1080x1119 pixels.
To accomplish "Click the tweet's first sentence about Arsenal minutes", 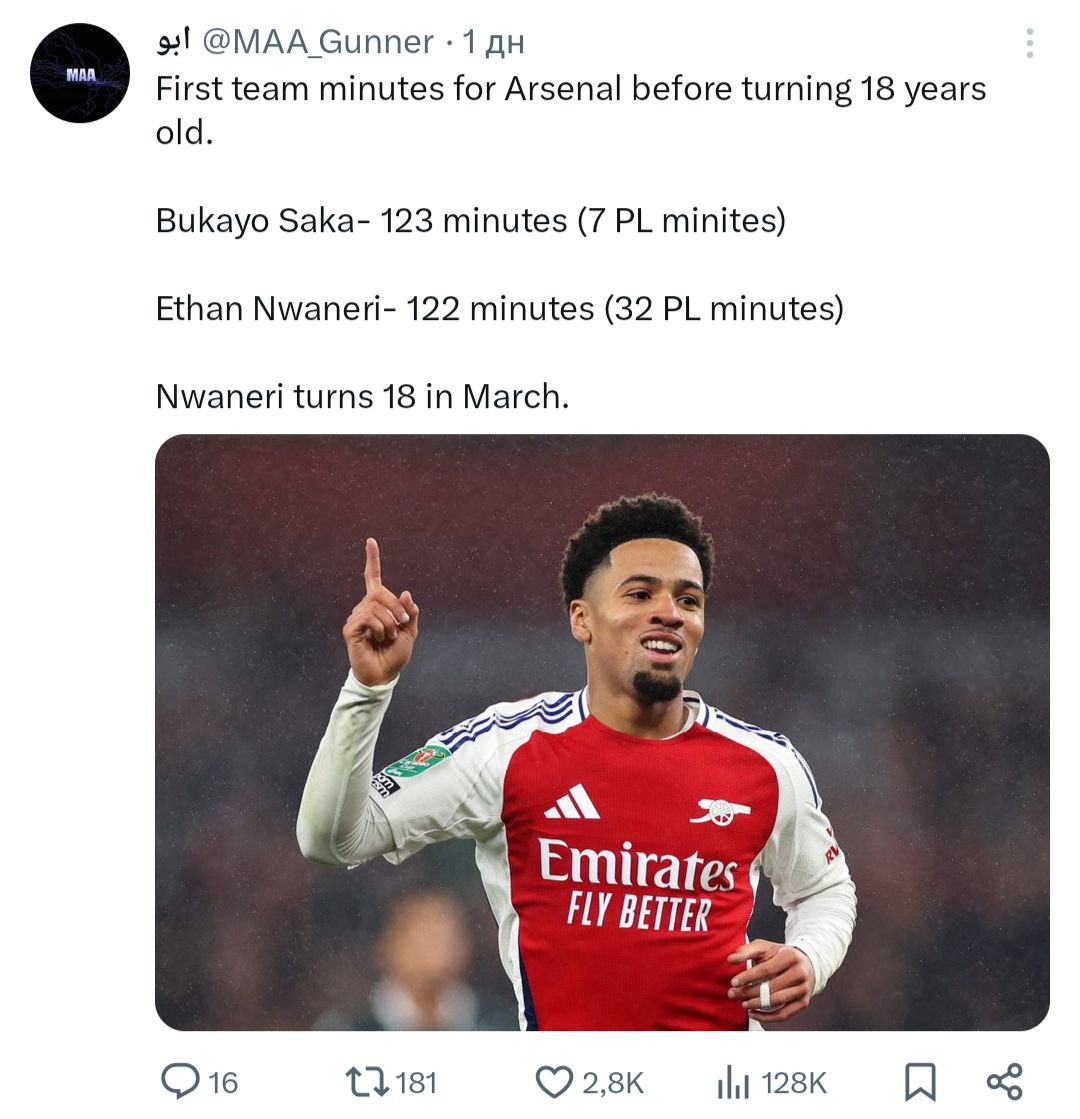I will [570, 90].
